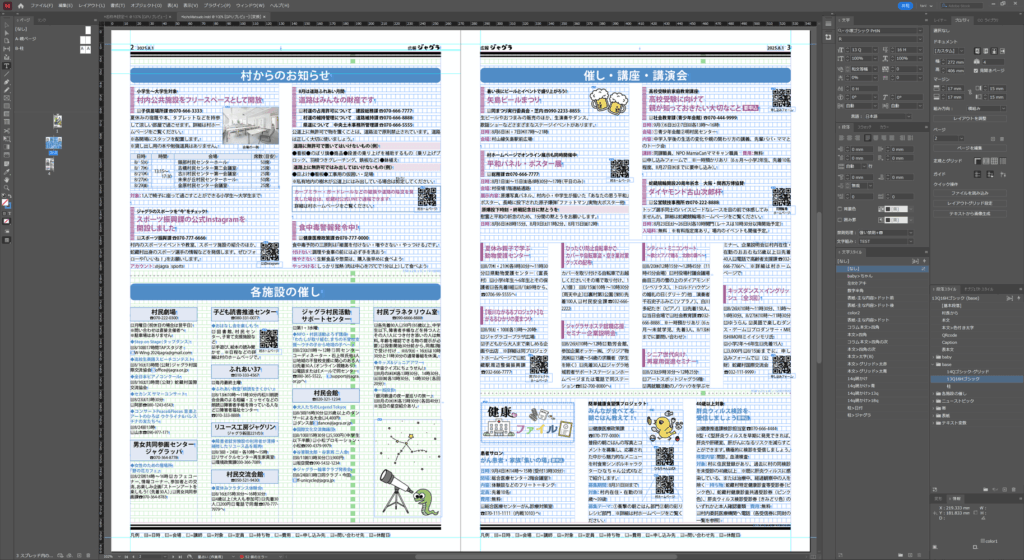Select the Zoom magnifier tool
This screenshot has width=1024, height=560.
[x=7, y=188]
